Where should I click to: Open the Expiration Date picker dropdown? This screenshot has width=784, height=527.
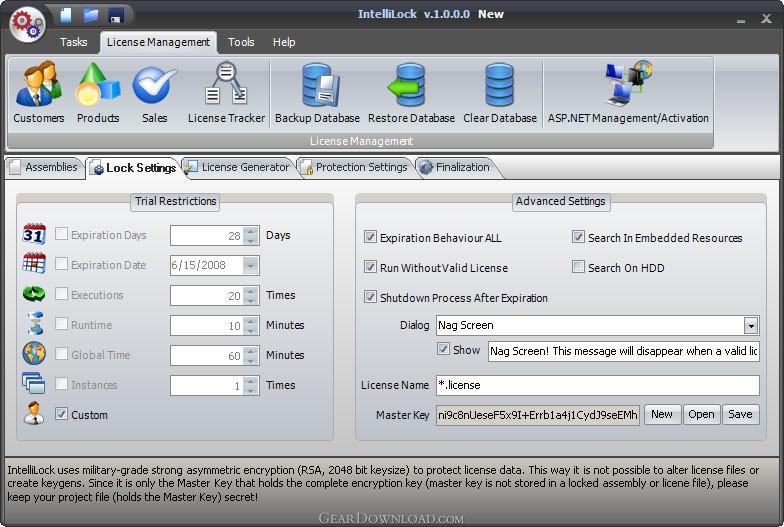(250, 266)
